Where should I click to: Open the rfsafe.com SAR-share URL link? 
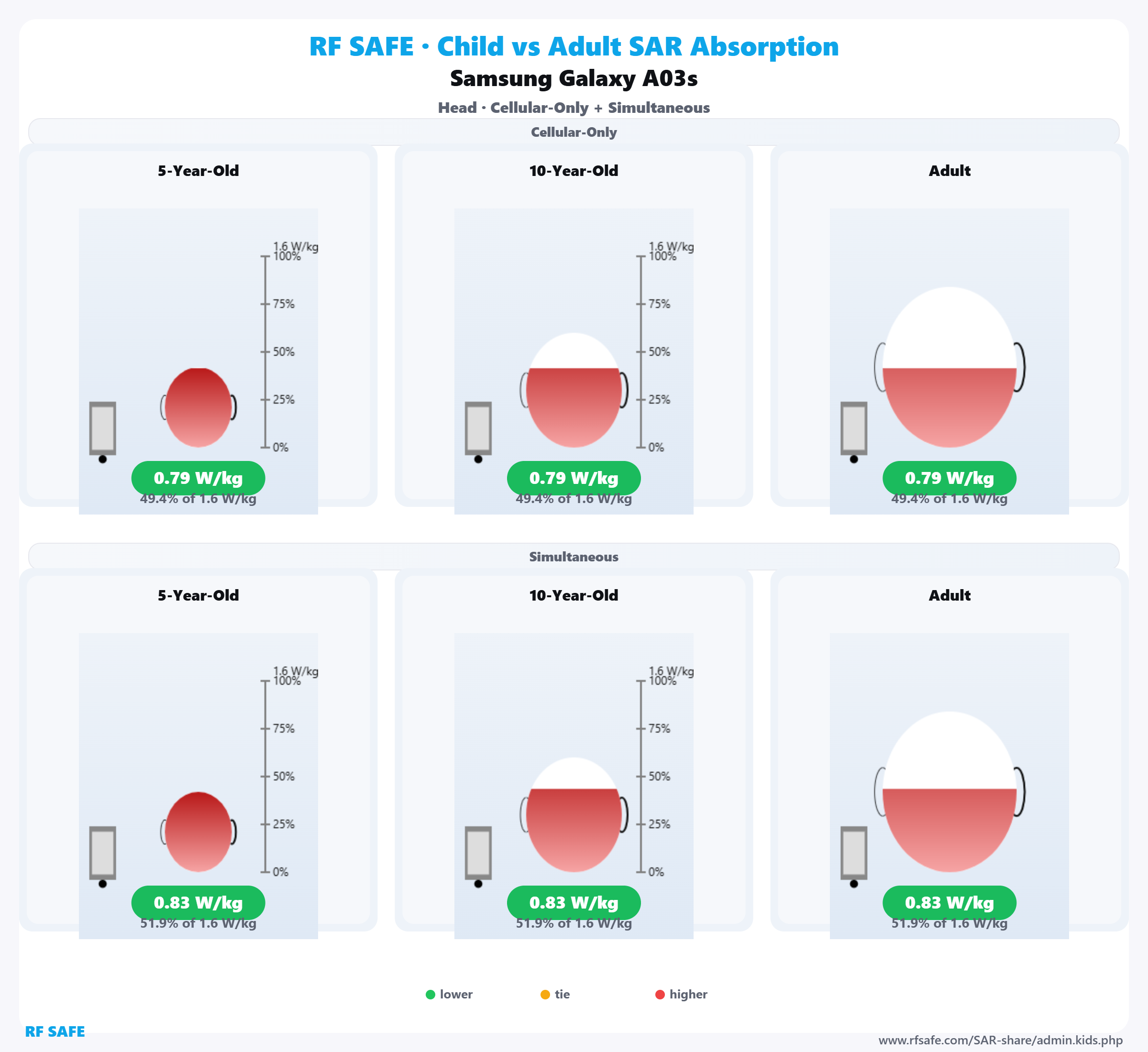click(x=1001, y=1040)
